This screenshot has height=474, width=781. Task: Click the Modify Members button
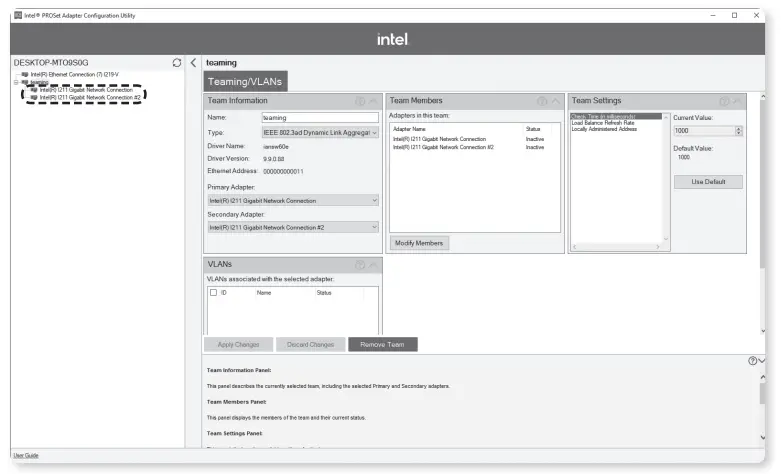(419, 243)
